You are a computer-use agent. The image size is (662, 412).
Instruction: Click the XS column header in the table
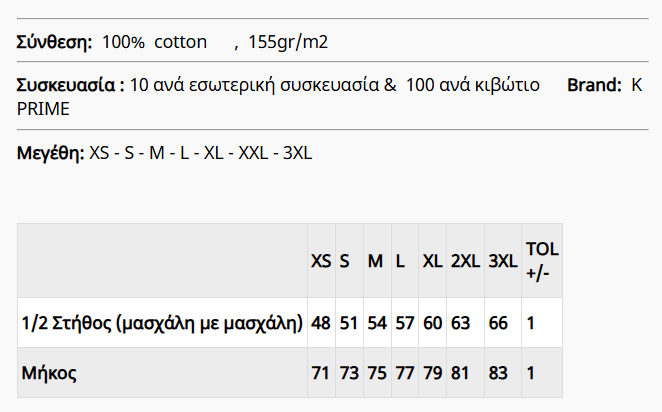coord(321,261)
